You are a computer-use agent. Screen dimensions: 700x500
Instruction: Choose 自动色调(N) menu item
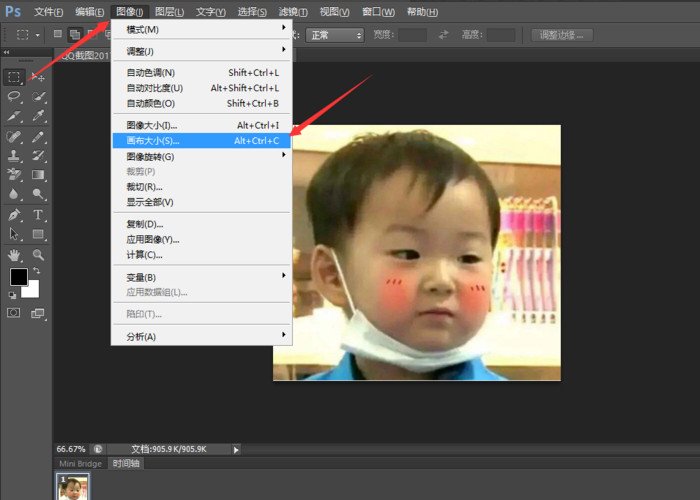coord(201,72)
